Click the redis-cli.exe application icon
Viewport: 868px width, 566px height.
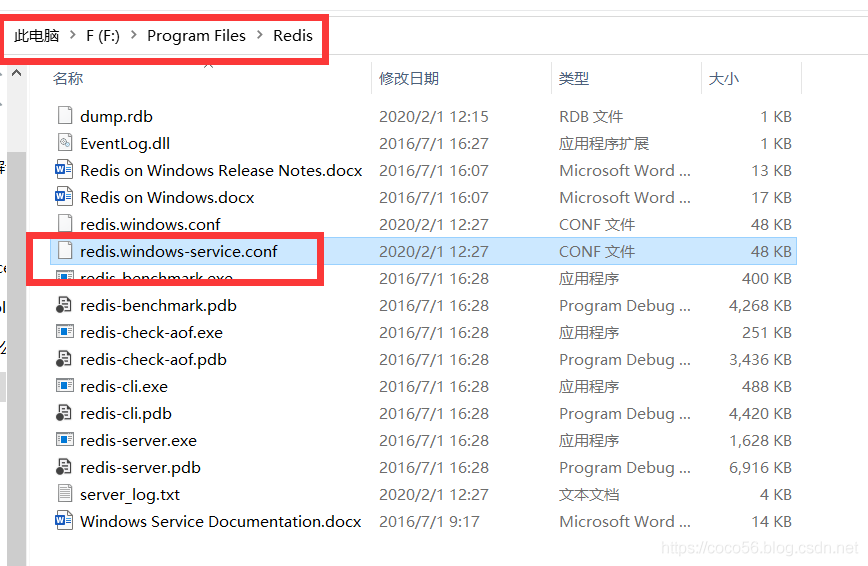point(65,385)
